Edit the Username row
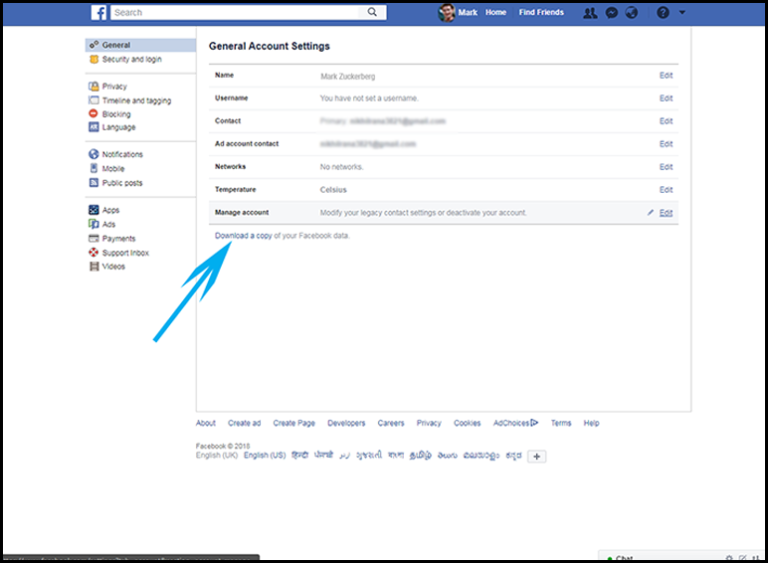768x563 pixels. 666,98
